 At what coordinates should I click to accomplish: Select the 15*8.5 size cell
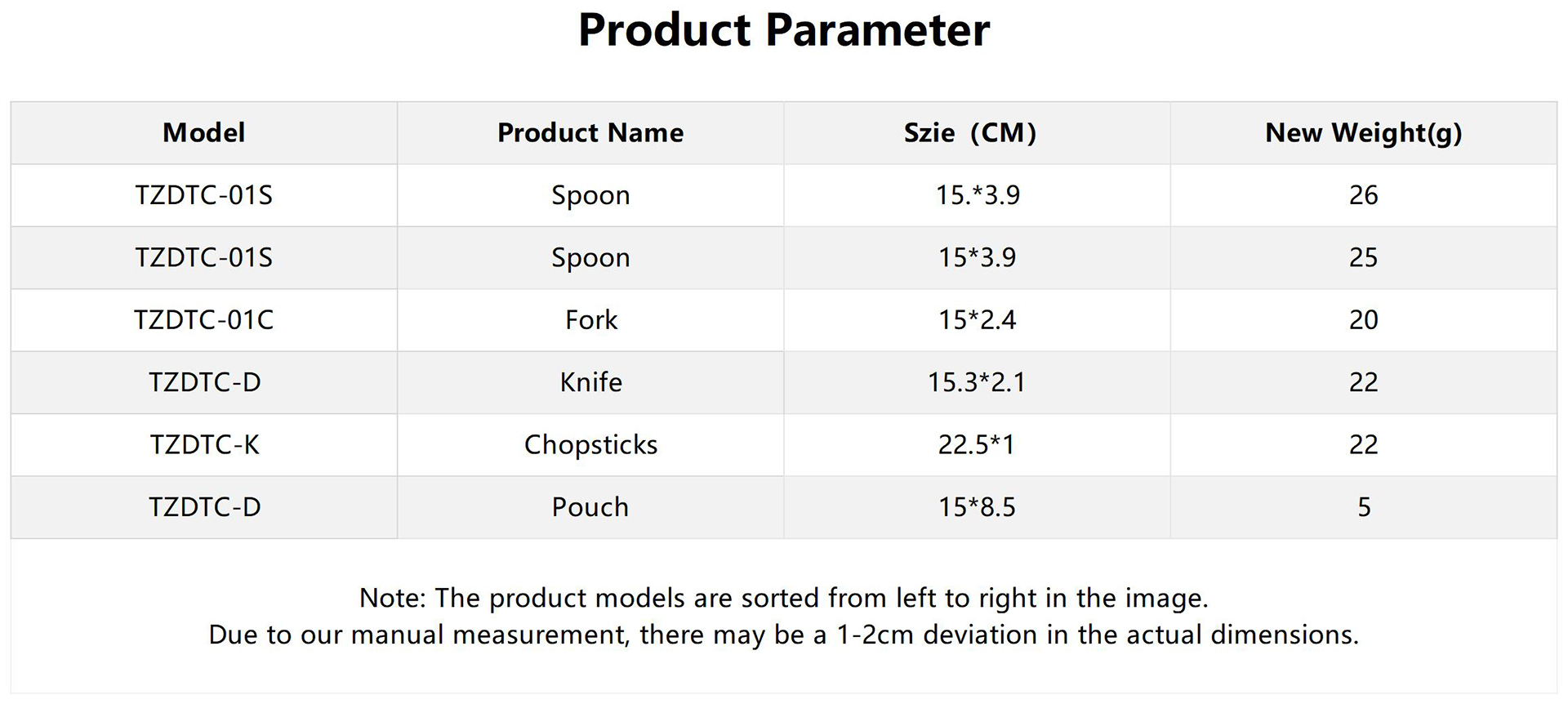[977, 507]
